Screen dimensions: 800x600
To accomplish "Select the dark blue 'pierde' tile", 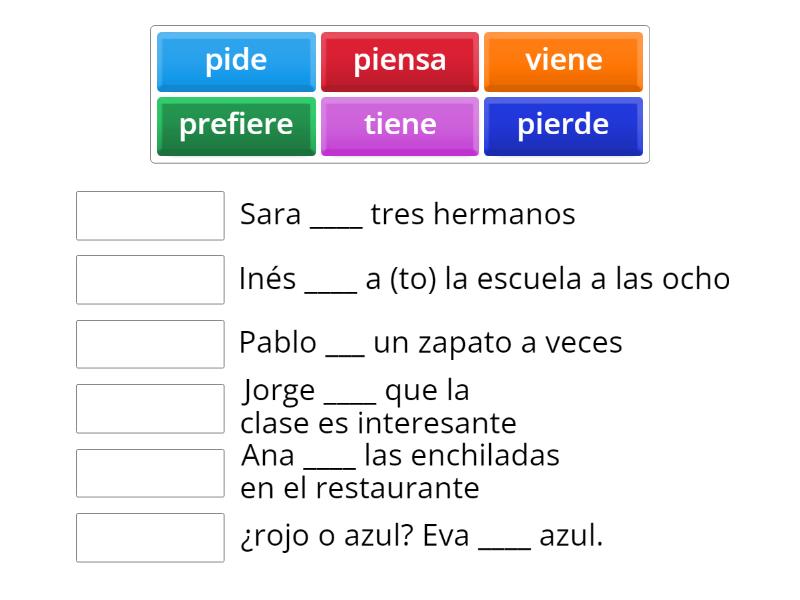I will 563,127.
